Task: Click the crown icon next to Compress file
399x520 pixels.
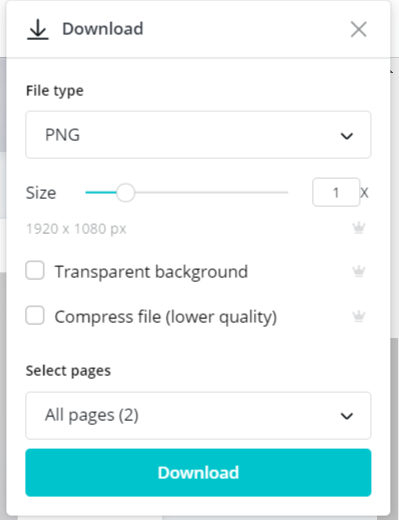Action: (x=359, y=316)
